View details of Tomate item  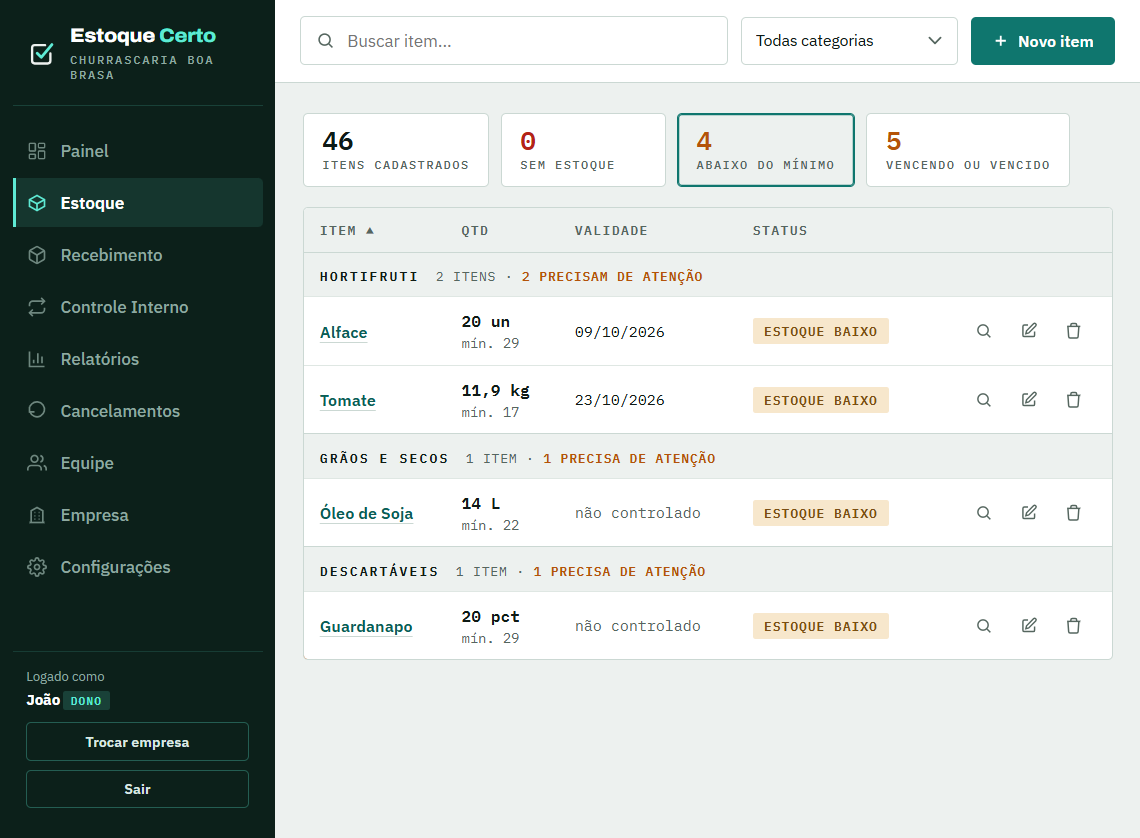(x=984, y=400)
